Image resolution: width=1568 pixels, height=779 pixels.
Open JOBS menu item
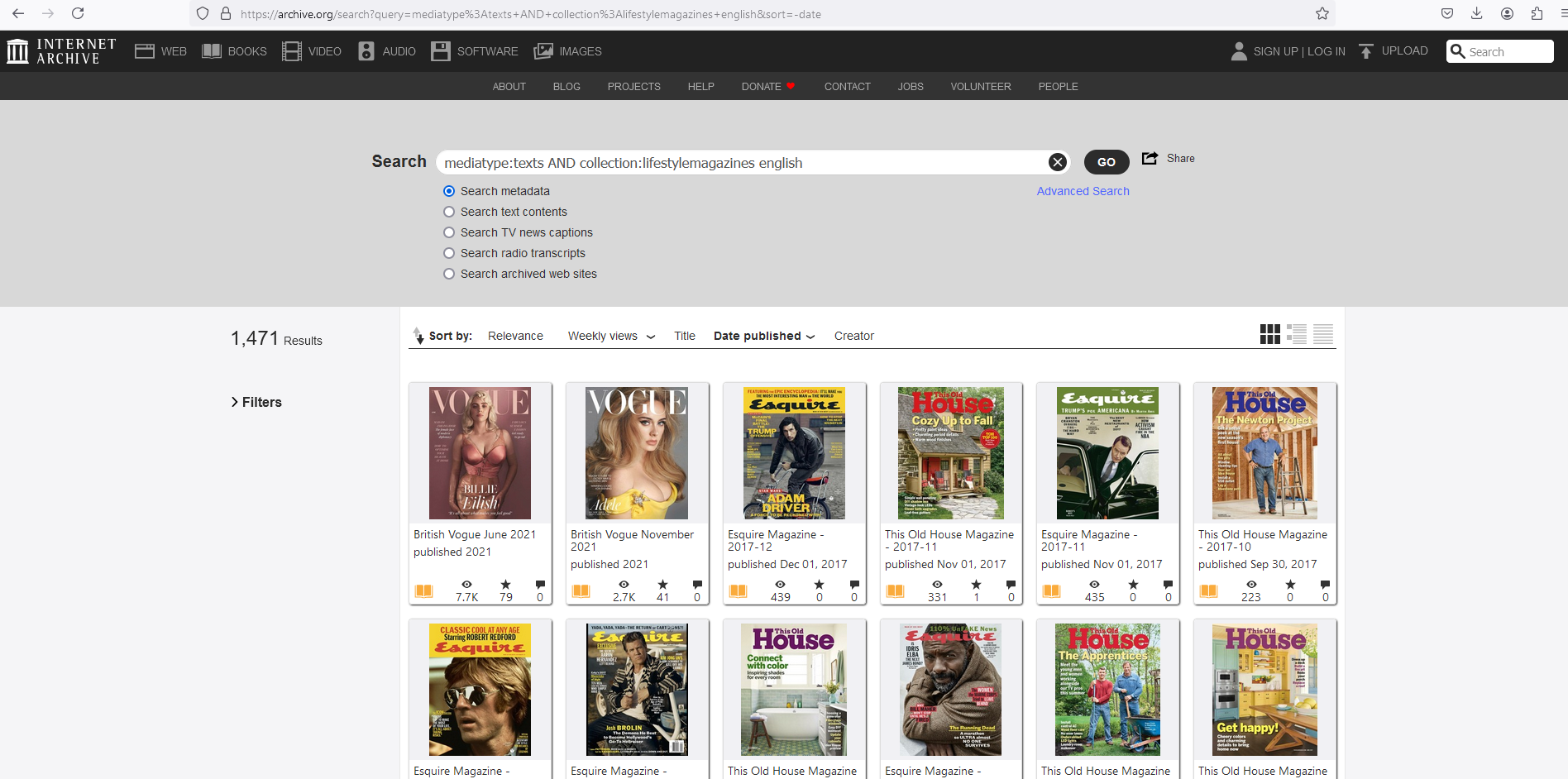click(x=911, y=86)
